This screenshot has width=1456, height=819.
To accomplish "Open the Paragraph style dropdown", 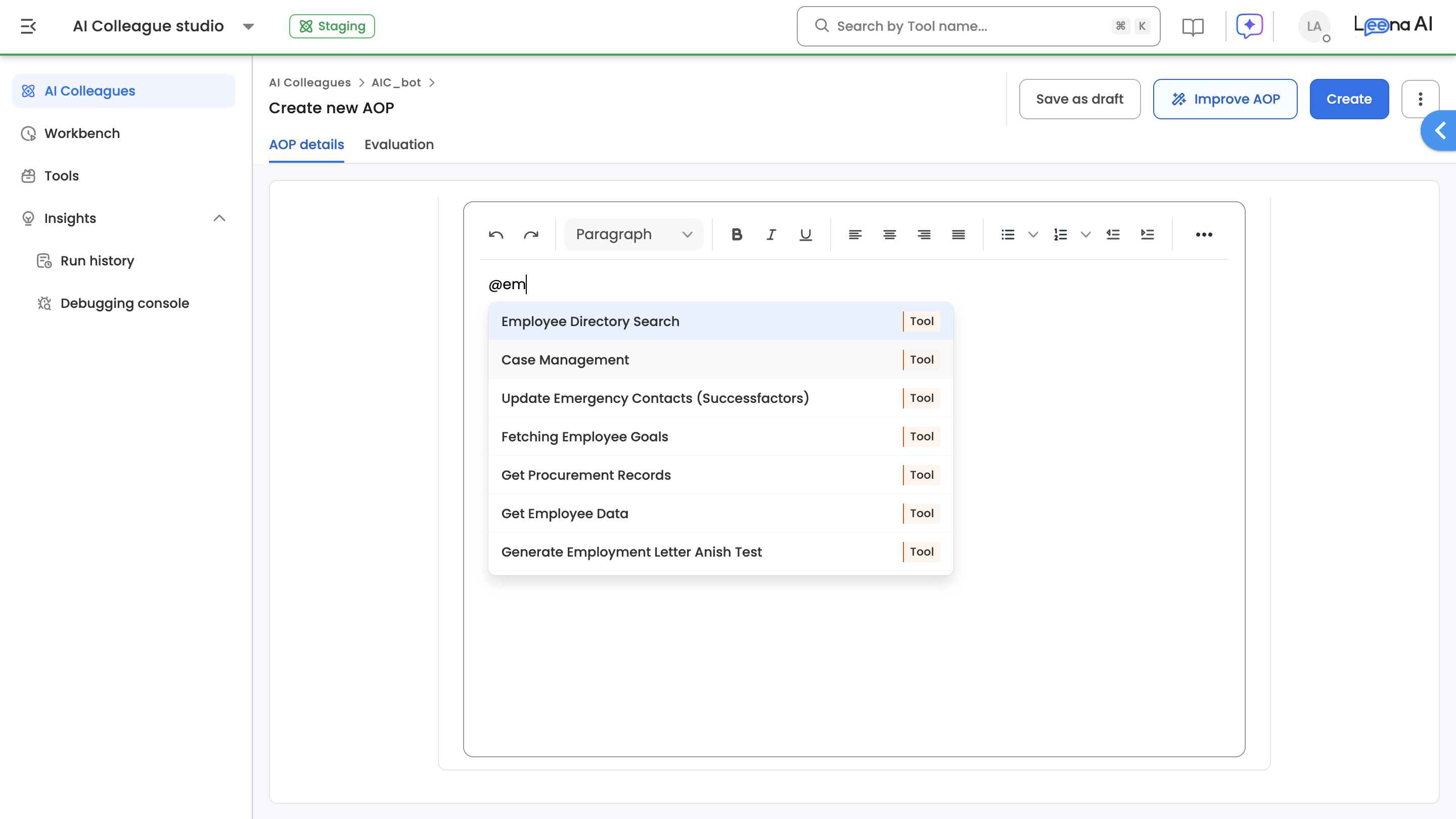I will click(633, 235).
